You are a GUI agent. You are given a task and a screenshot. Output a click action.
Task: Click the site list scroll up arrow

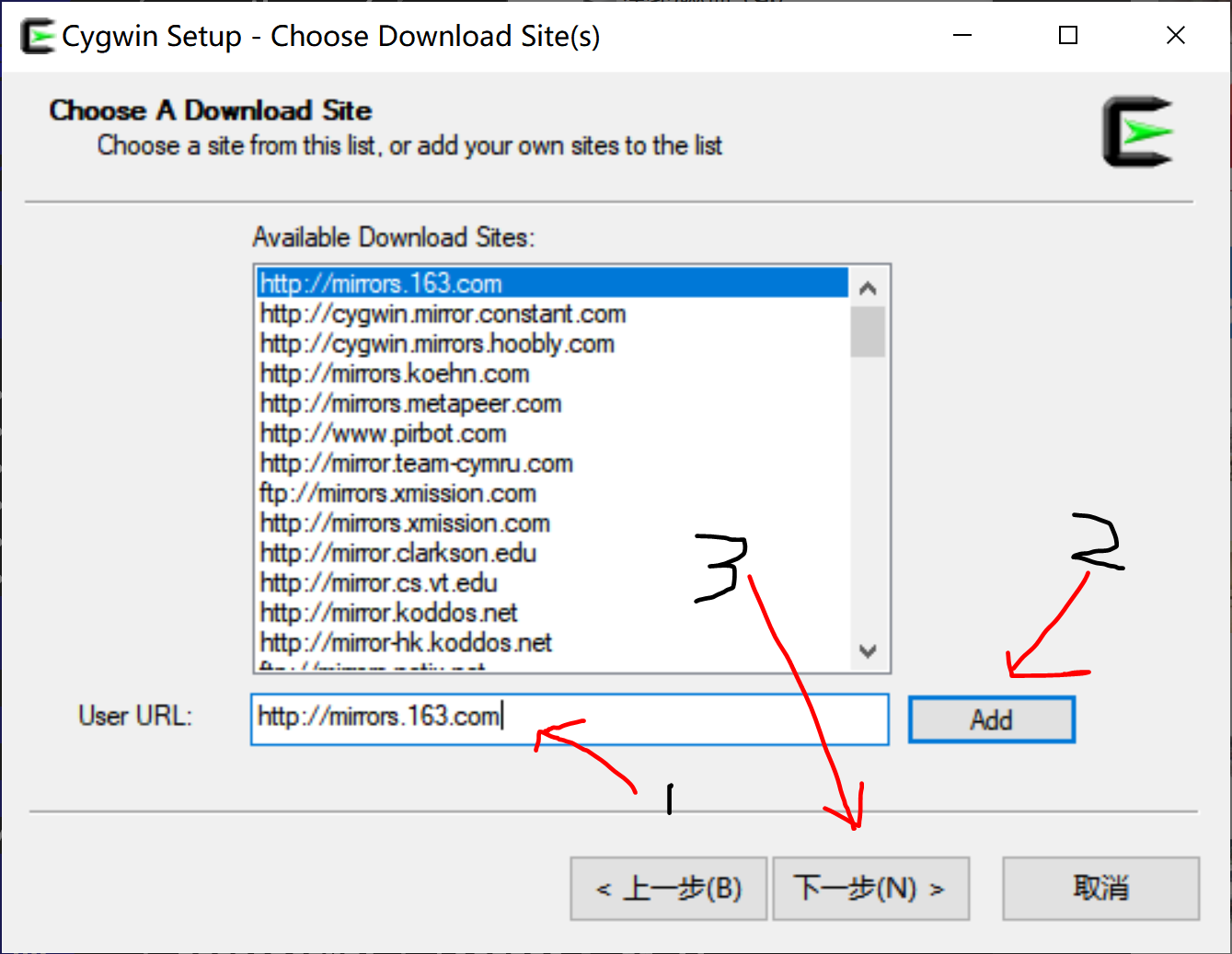click(x=868, y=288)
